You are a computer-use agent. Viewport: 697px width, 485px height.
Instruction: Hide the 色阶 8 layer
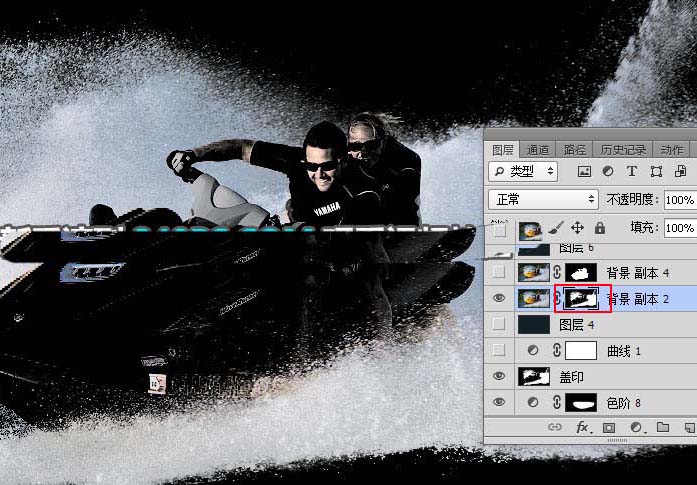499,402
